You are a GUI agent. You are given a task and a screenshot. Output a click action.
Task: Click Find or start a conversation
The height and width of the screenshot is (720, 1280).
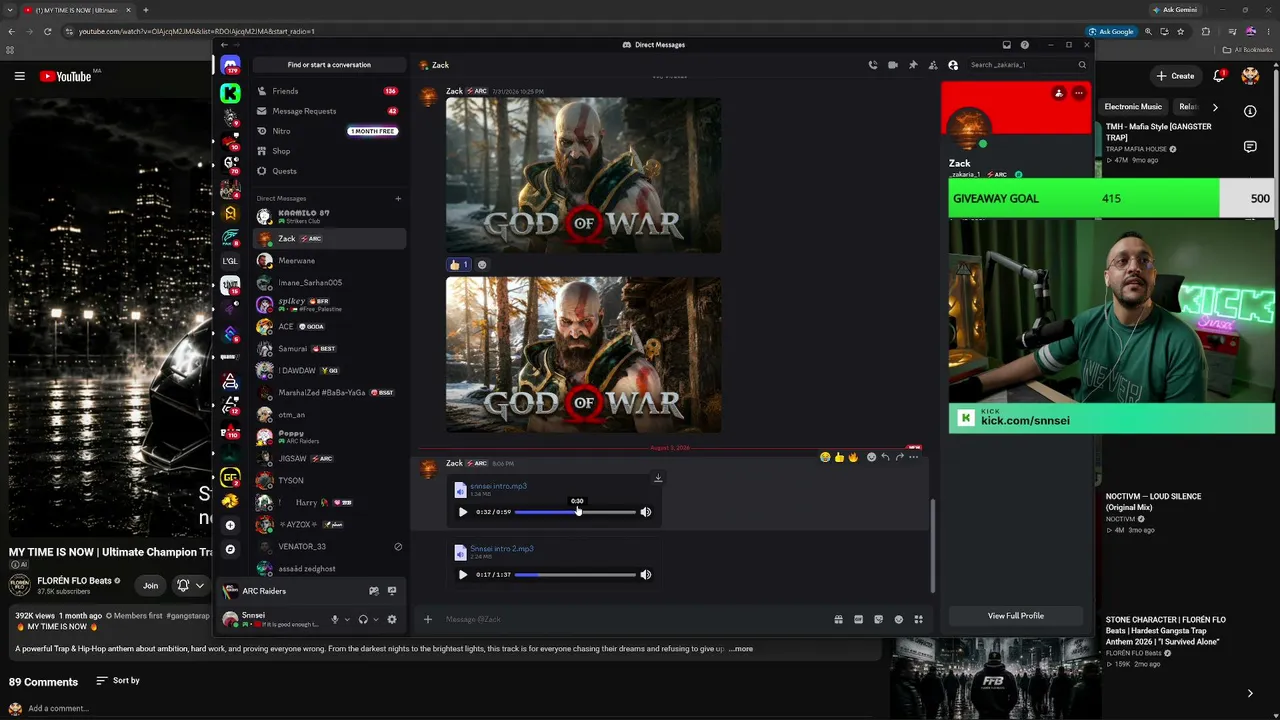(x=329, y=65)
